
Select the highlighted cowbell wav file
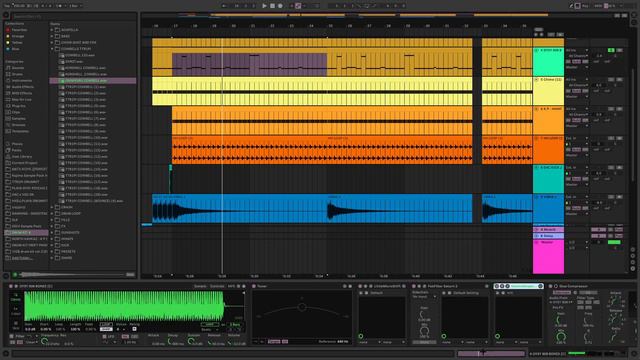point(93,81)
